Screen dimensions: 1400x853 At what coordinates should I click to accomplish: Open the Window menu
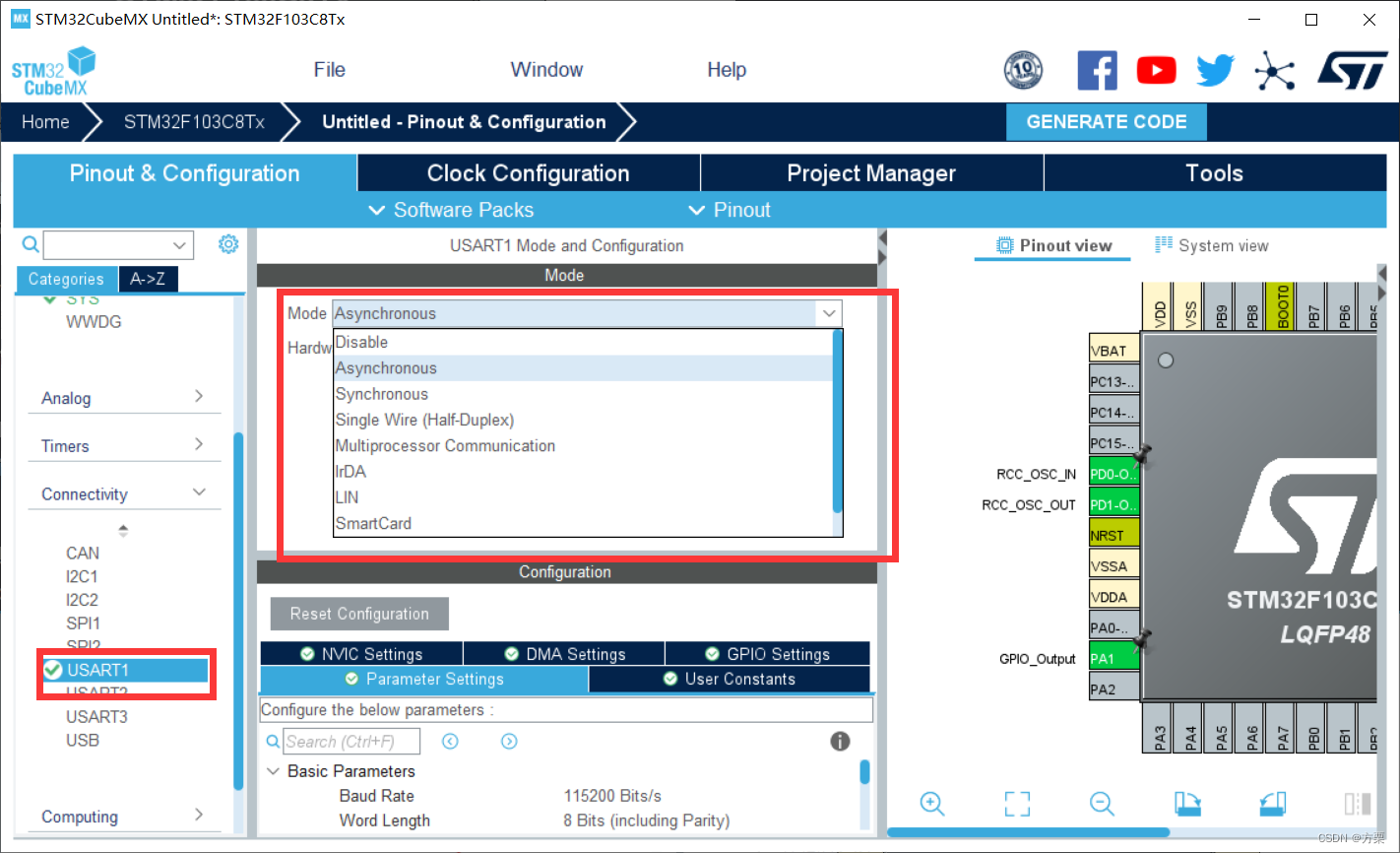tap(546, 70)
